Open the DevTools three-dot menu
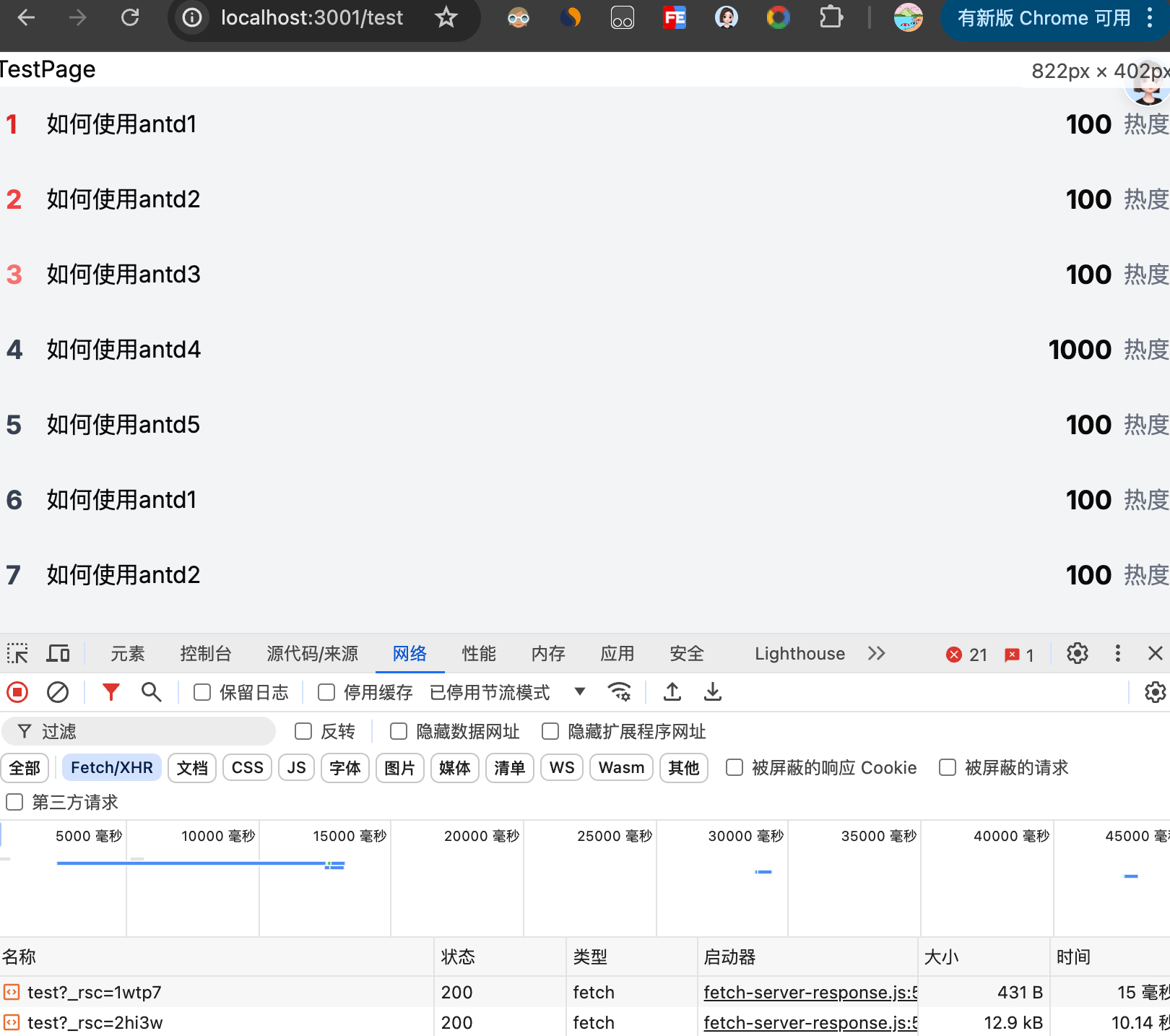Image resolution: width=1170 pixels, height=1036 pixels. coord(1117,654)
